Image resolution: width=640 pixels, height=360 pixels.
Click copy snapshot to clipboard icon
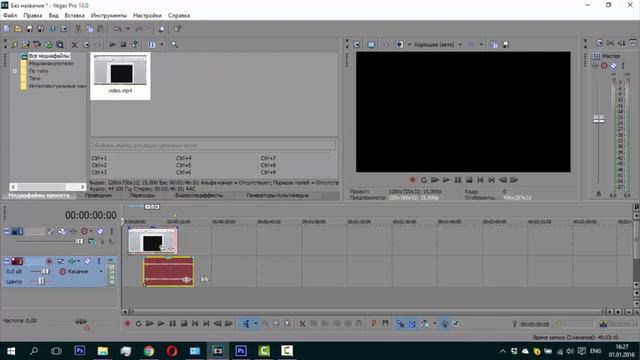(x=494, y=44)
